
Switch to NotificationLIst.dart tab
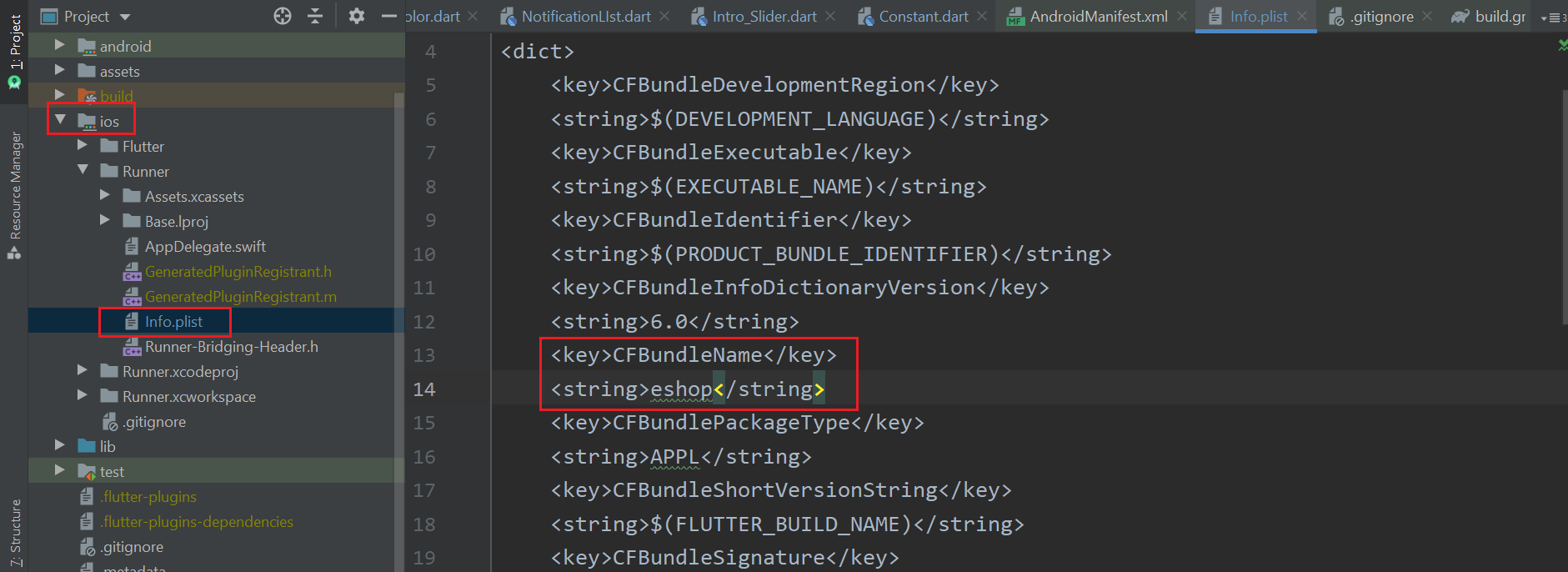585,16
